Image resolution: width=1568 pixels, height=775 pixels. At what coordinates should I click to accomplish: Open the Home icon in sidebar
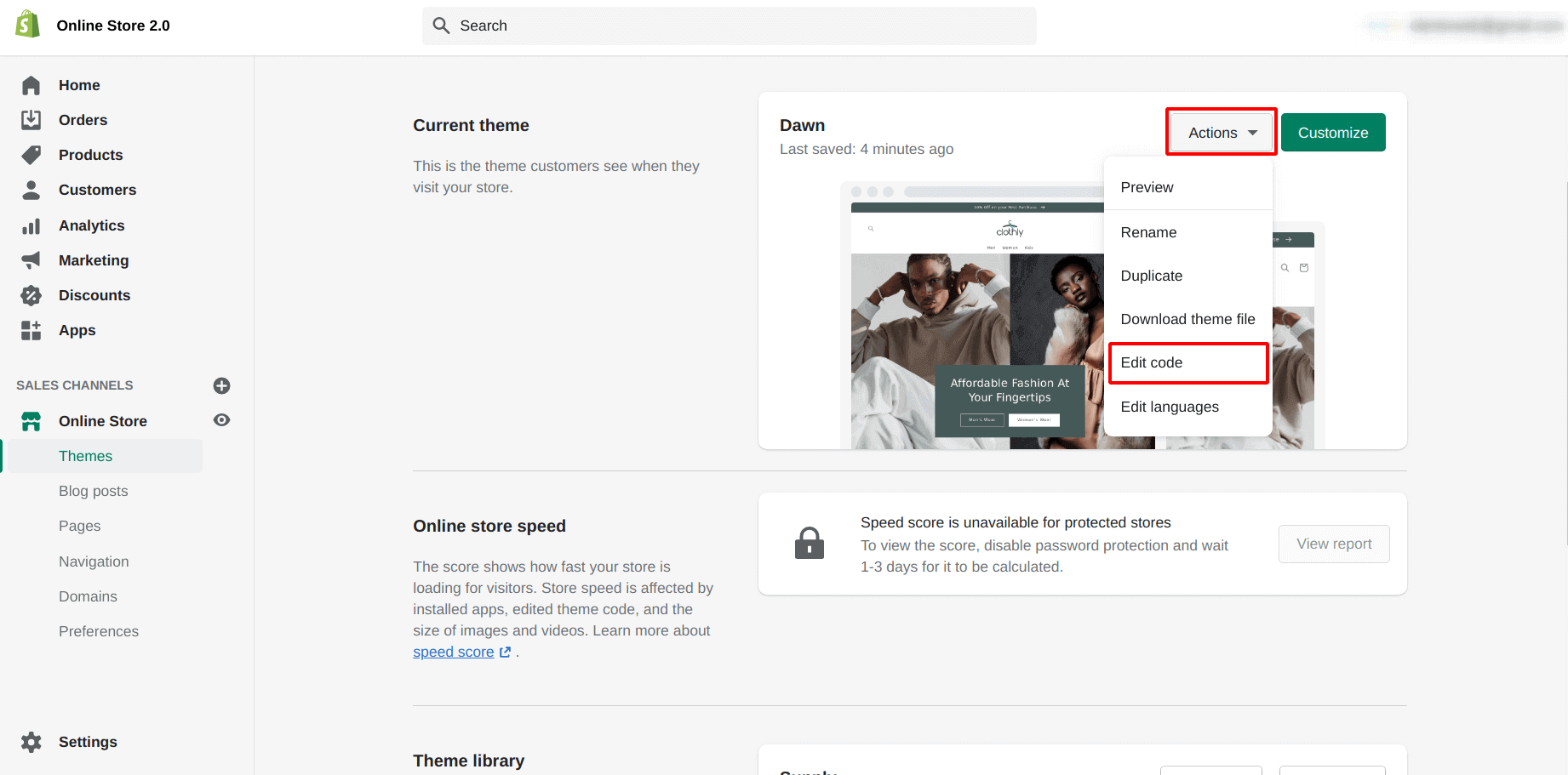[31, 85]
